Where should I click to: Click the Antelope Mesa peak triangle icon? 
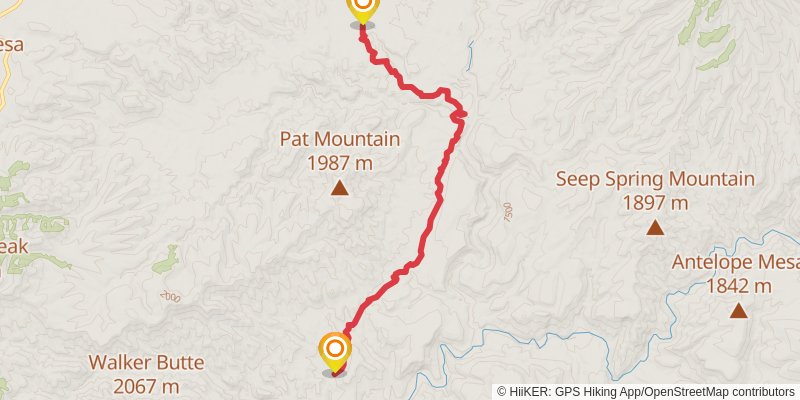click(x=738, y=310)
